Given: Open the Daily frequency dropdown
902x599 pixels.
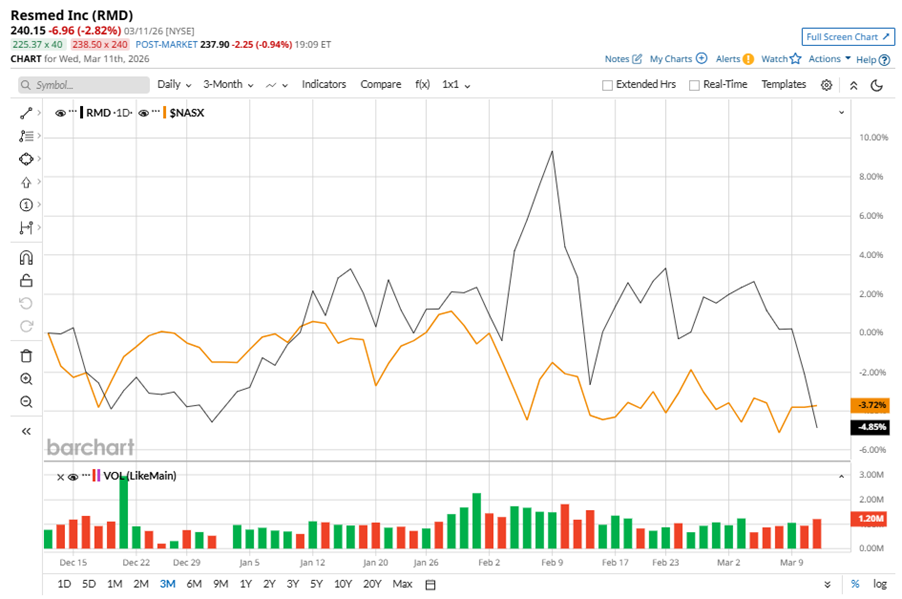Looking at the screenshot, I should pyautogui.click(x=174, y=85).
